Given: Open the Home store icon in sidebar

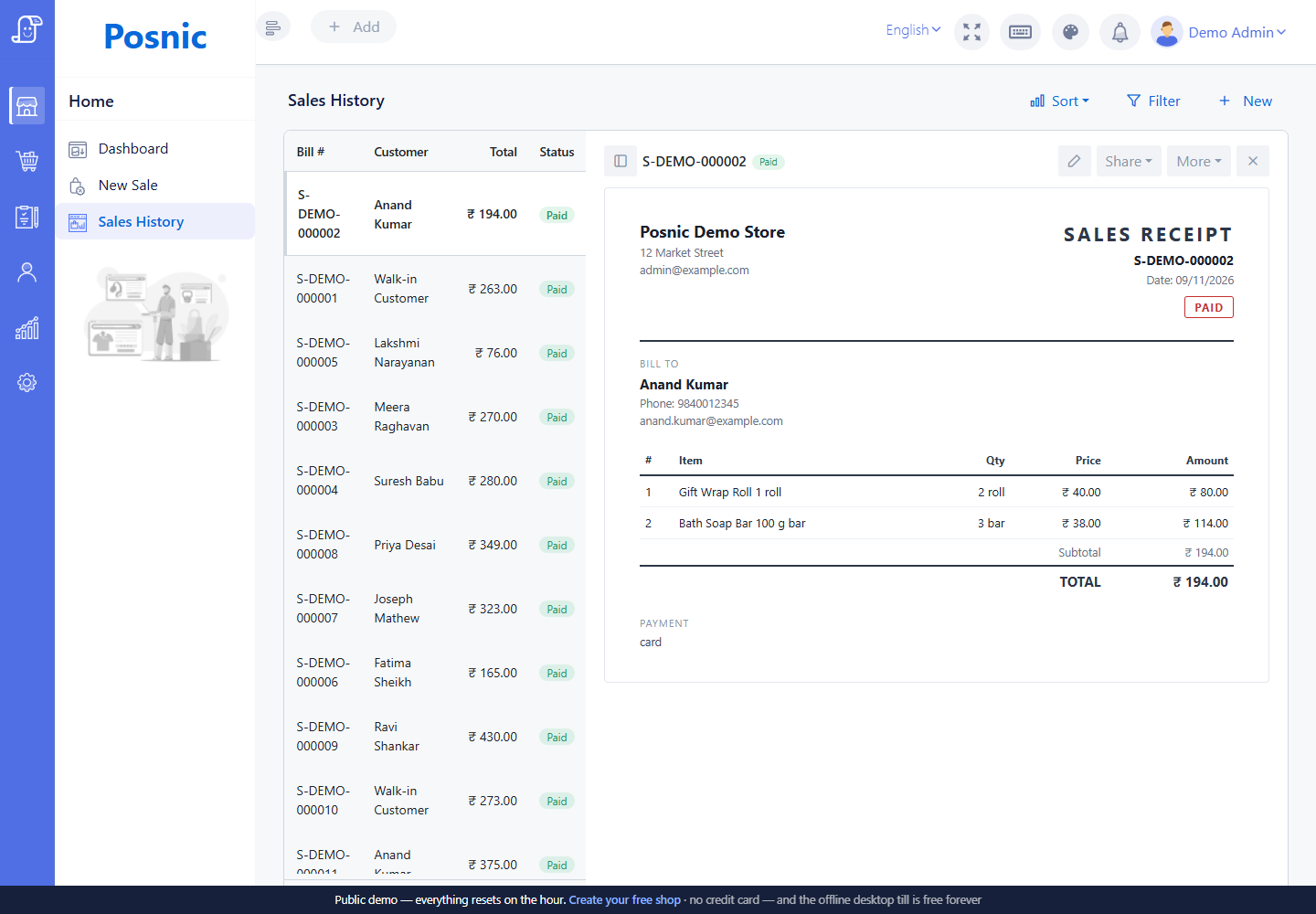Looking at the screenshot, I should coord(27,106).
